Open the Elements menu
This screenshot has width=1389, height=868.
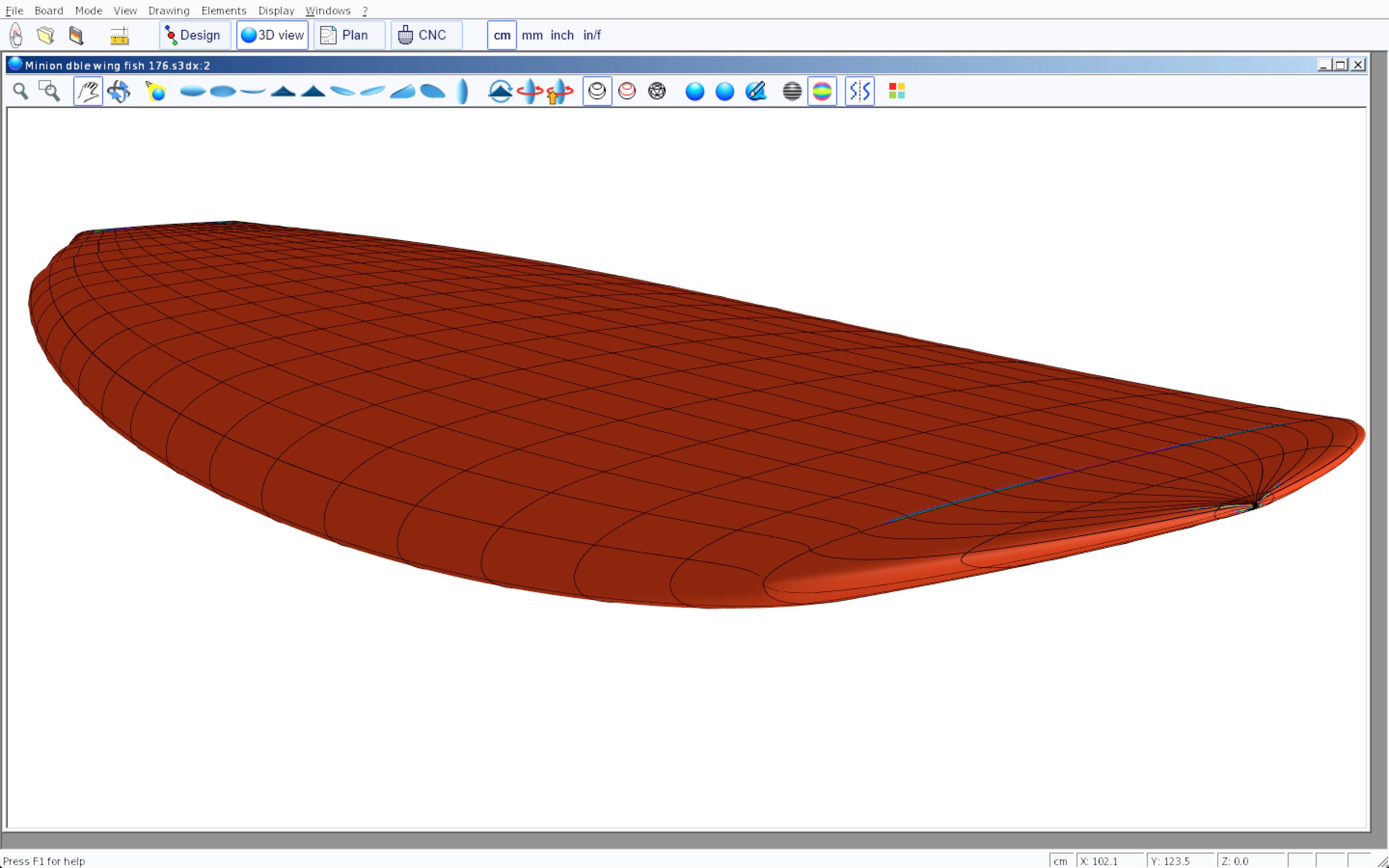223,10
